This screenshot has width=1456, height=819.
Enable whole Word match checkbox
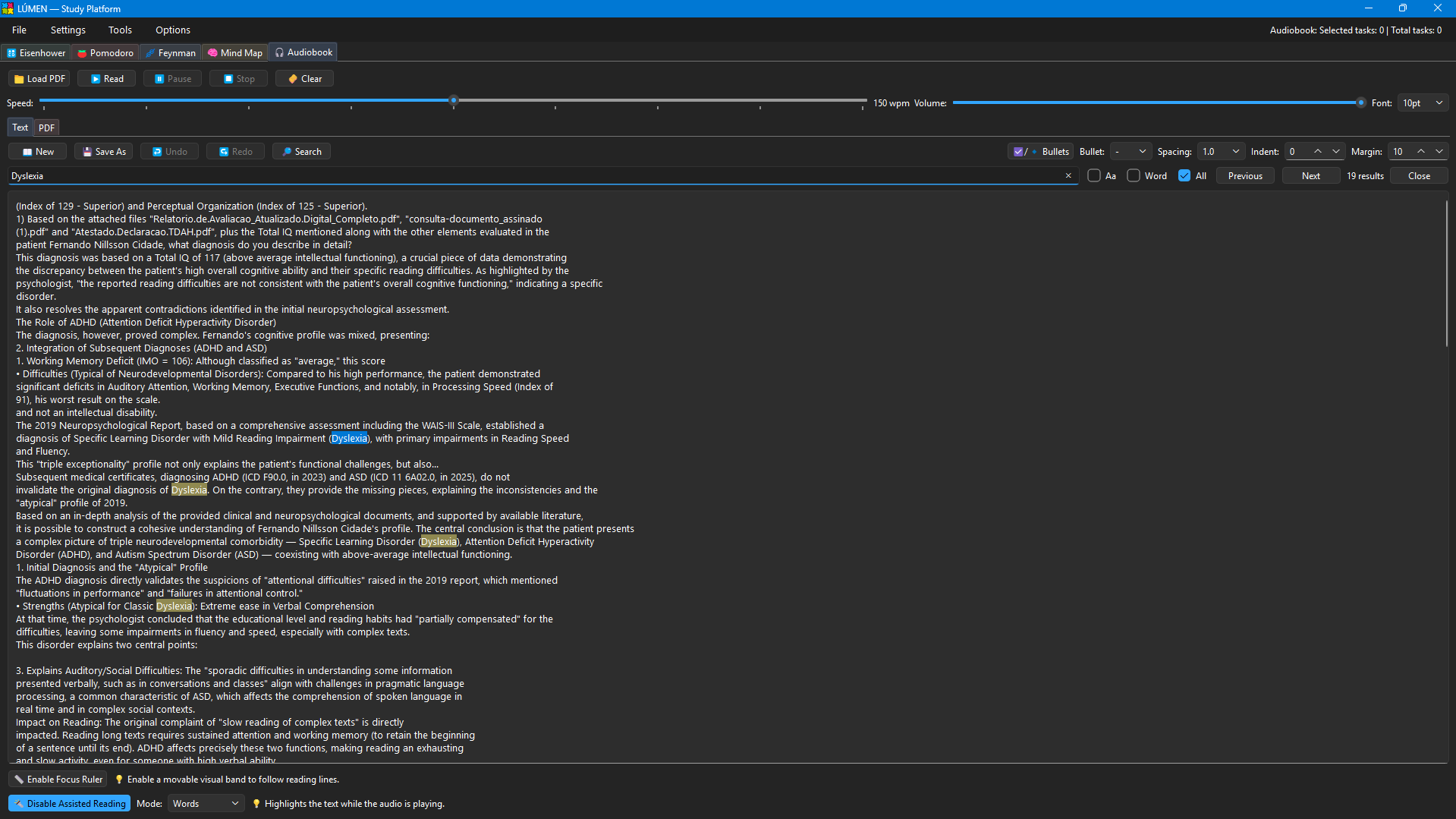pos(1134,175)
